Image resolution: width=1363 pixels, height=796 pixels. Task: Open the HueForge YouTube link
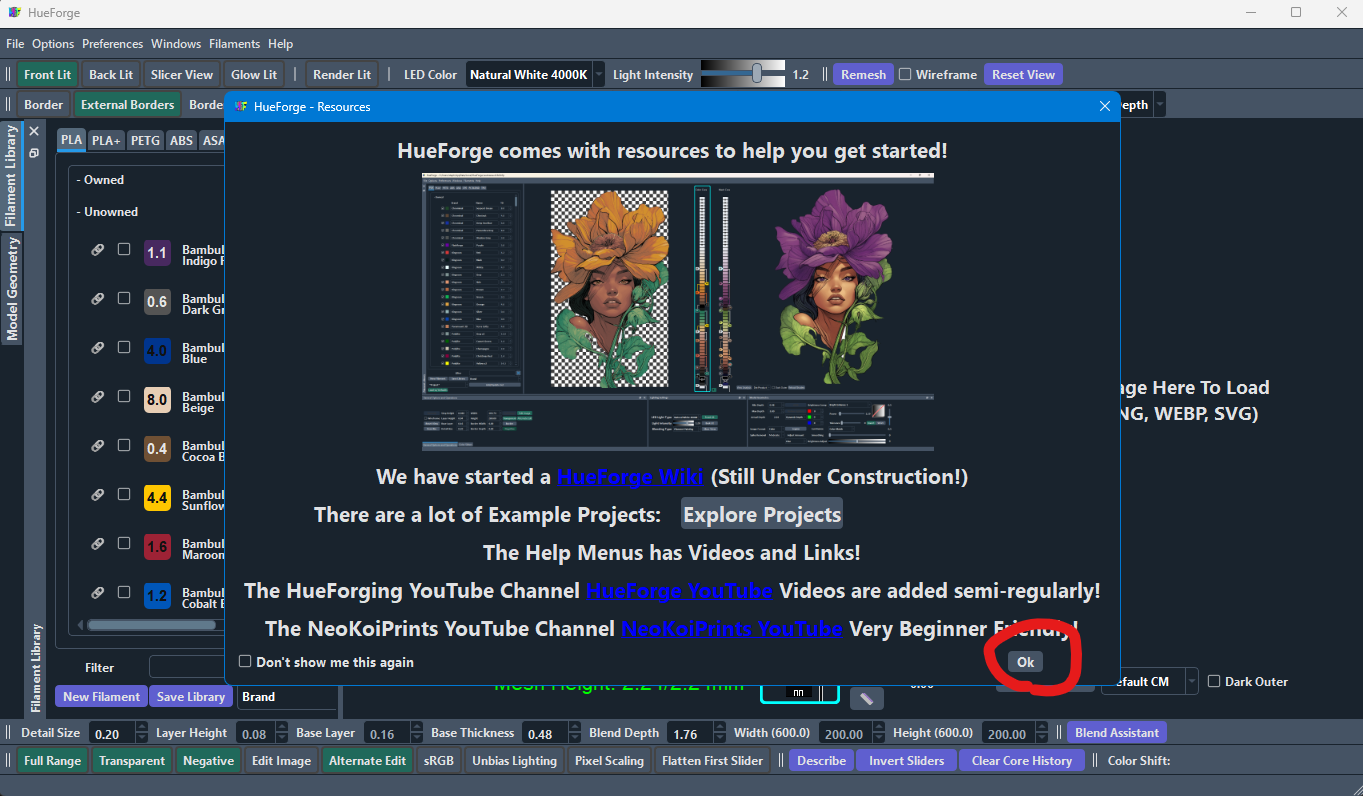point(679,591)
